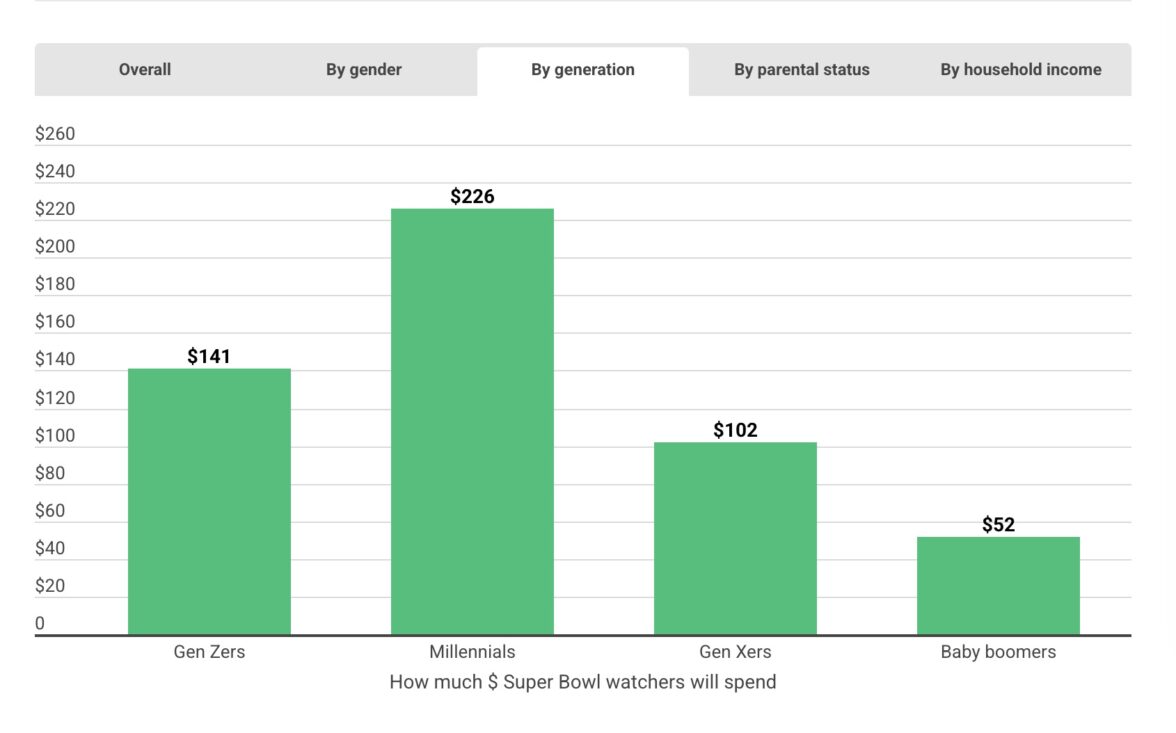Switch to the Overall tab

tap(145, 70)
